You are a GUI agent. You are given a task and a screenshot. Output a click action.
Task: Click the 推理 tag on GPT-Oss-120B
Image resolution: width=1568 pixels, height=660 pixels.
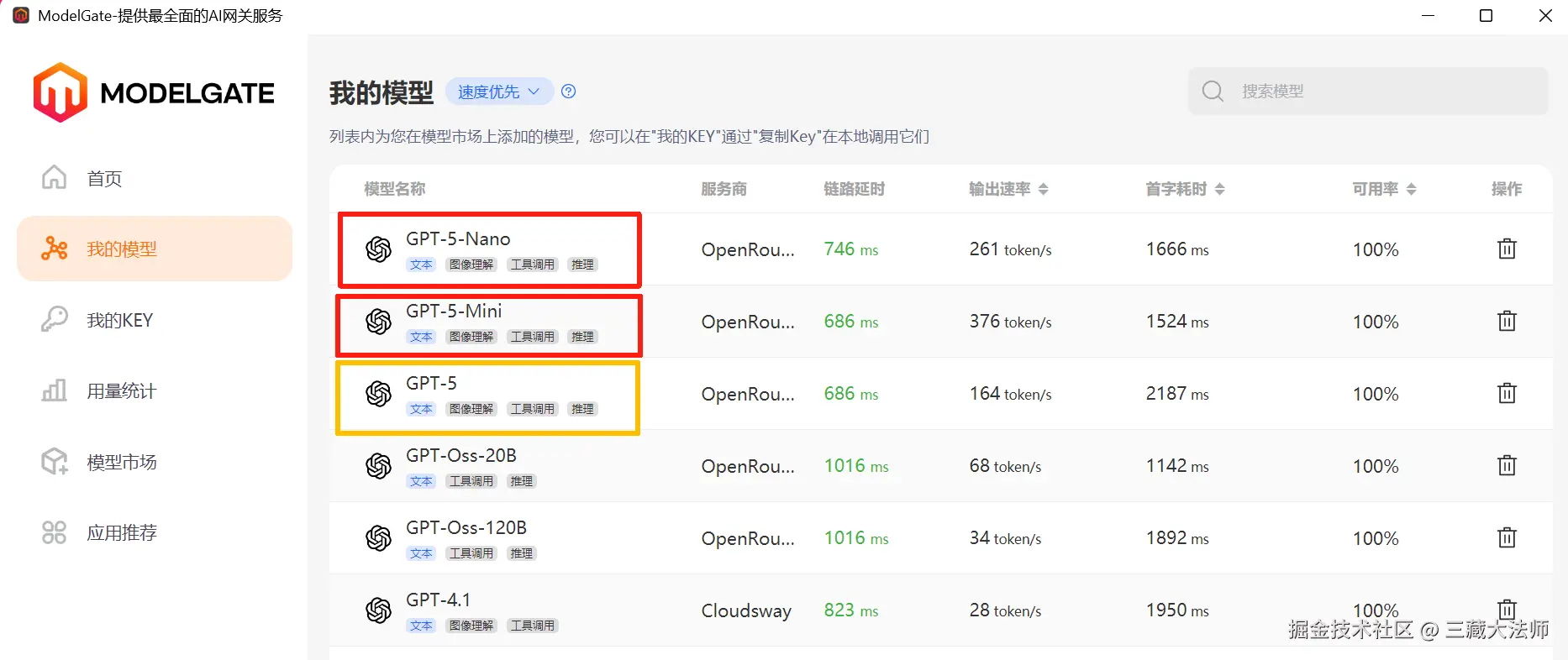[521, 553]
